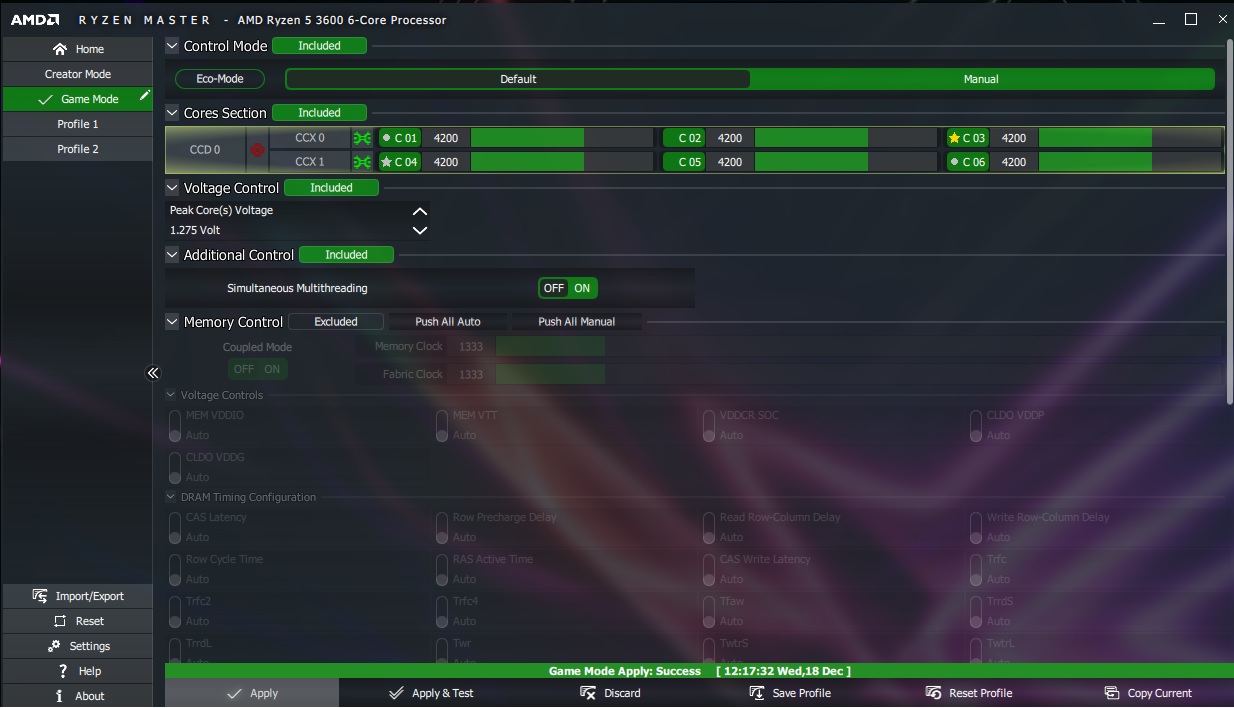Image resolution: width=1234 pixels, height=708 pixels.
Task: Click the CCX 0 green link icon
Action: click(362, 138)
